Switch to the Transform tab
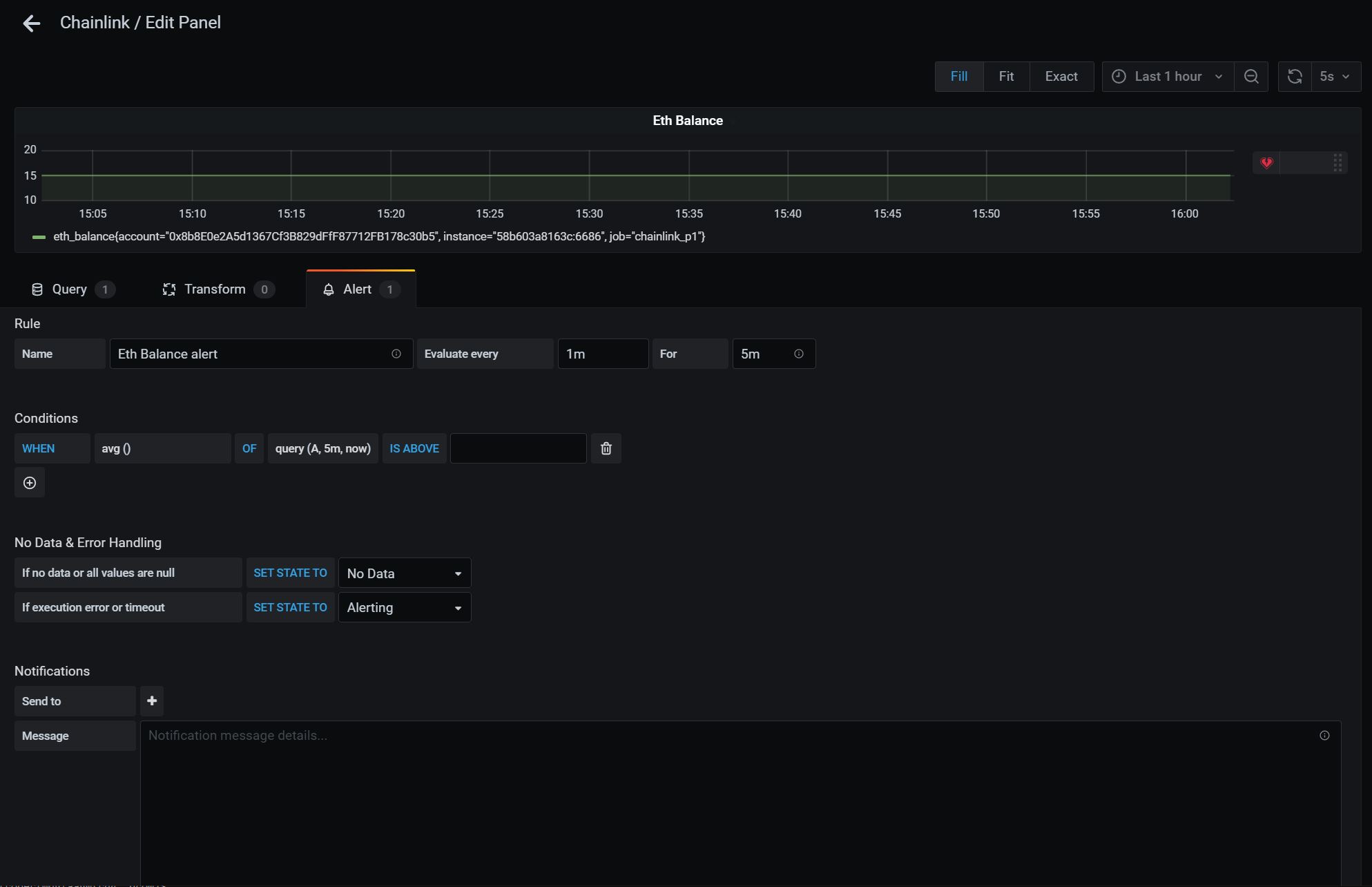The width and height of the screenshot is (1372, 887). (x=218, y=289)
